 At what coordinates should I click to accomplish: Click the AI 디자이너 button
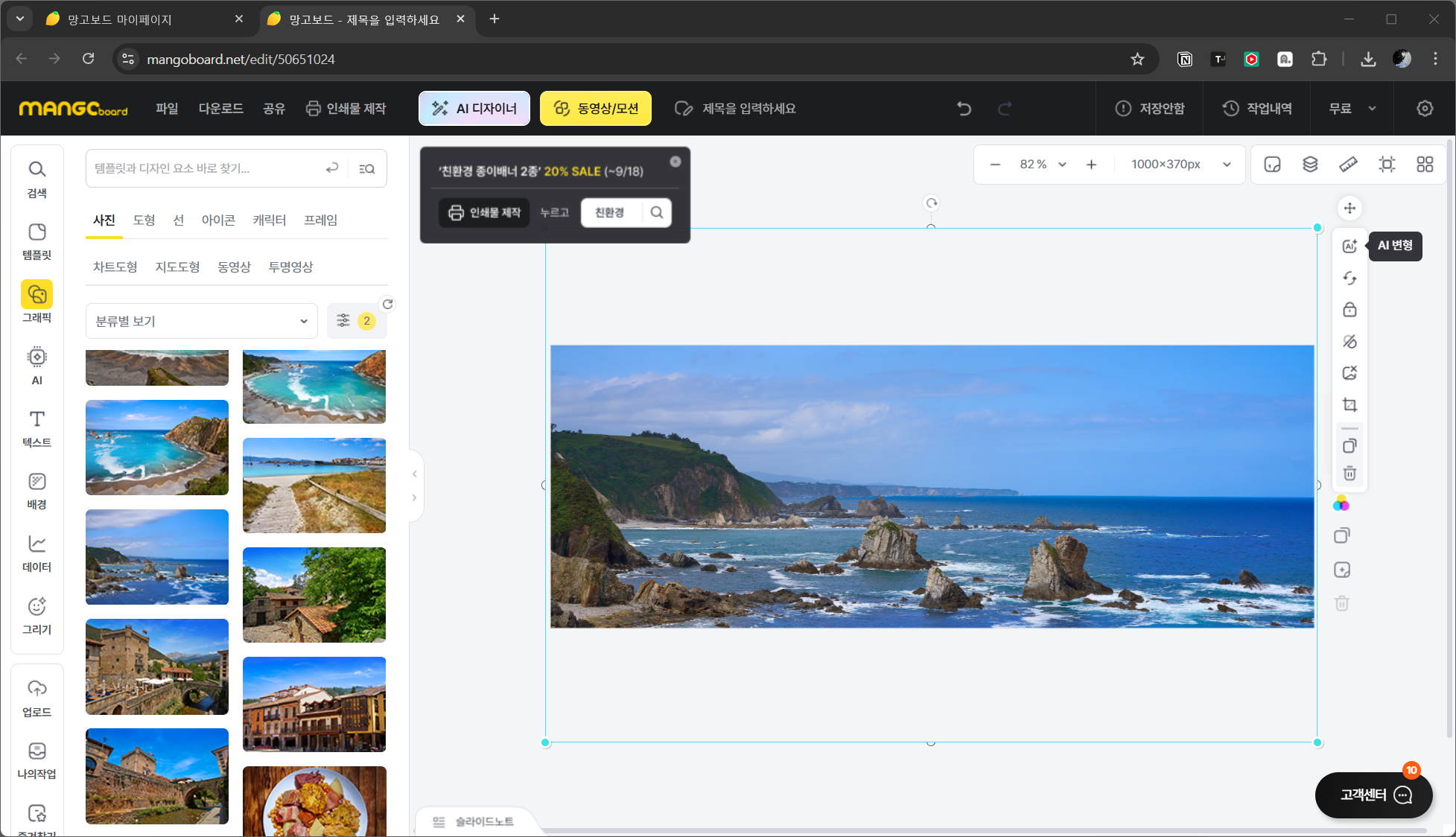474,109
